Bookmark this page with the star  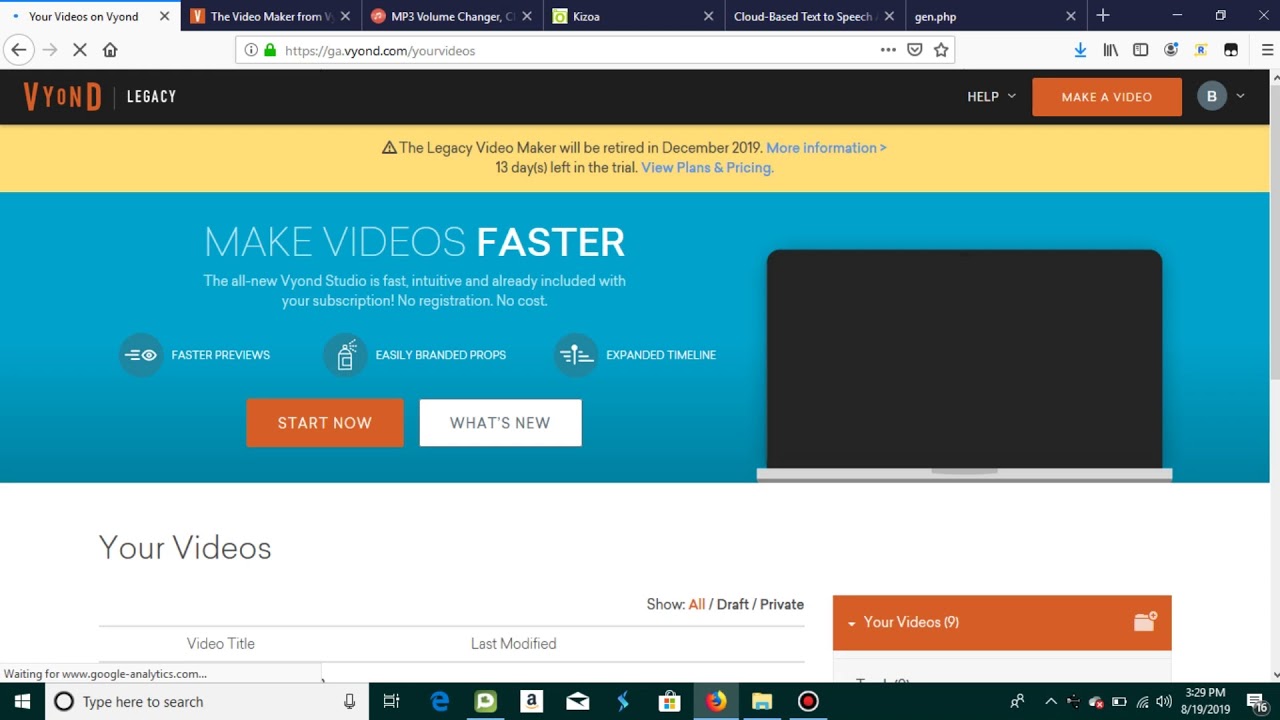941,50
